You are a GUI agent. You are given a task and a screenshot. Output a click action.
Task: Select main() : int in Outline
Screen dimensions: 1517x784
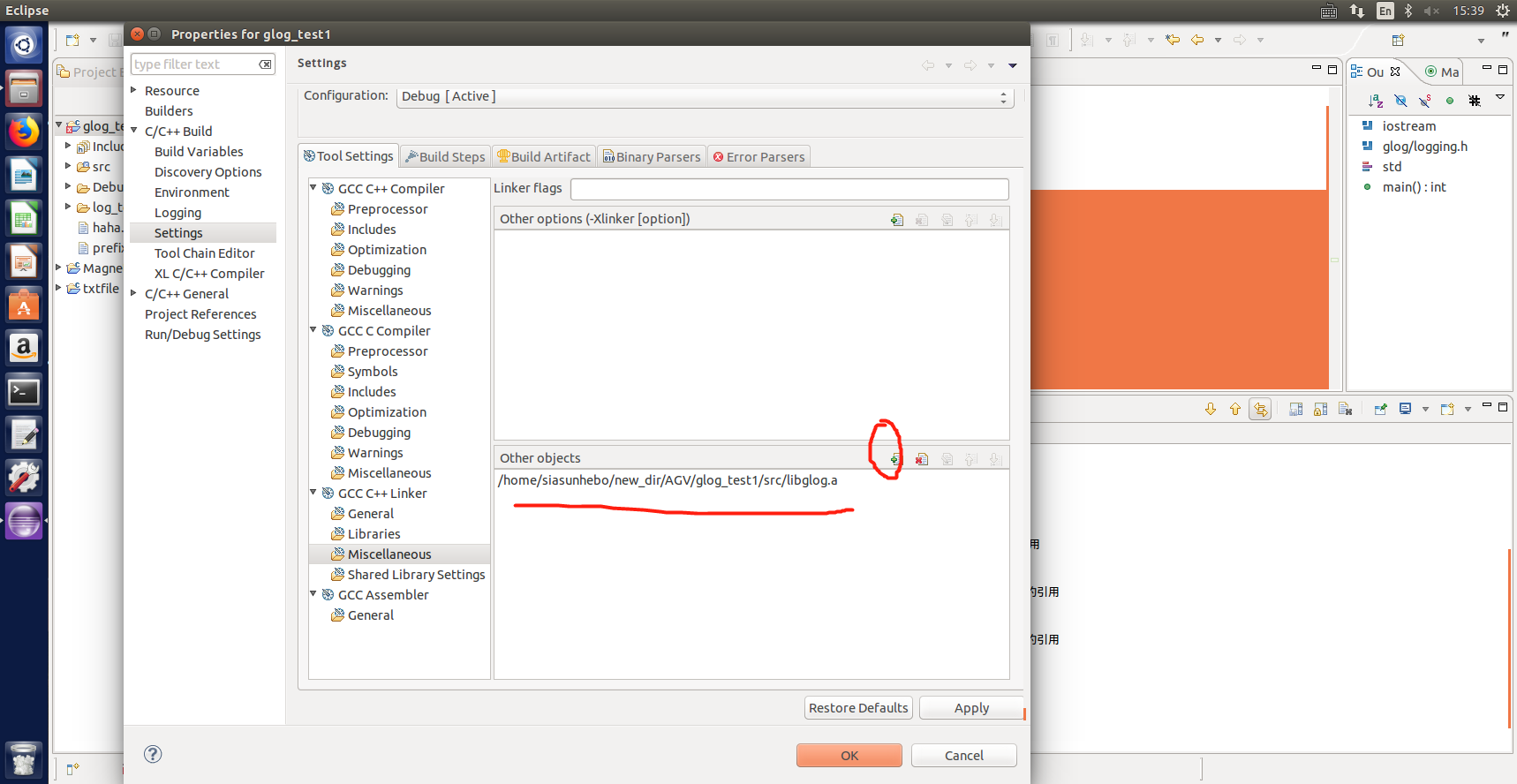[1415, 186]
